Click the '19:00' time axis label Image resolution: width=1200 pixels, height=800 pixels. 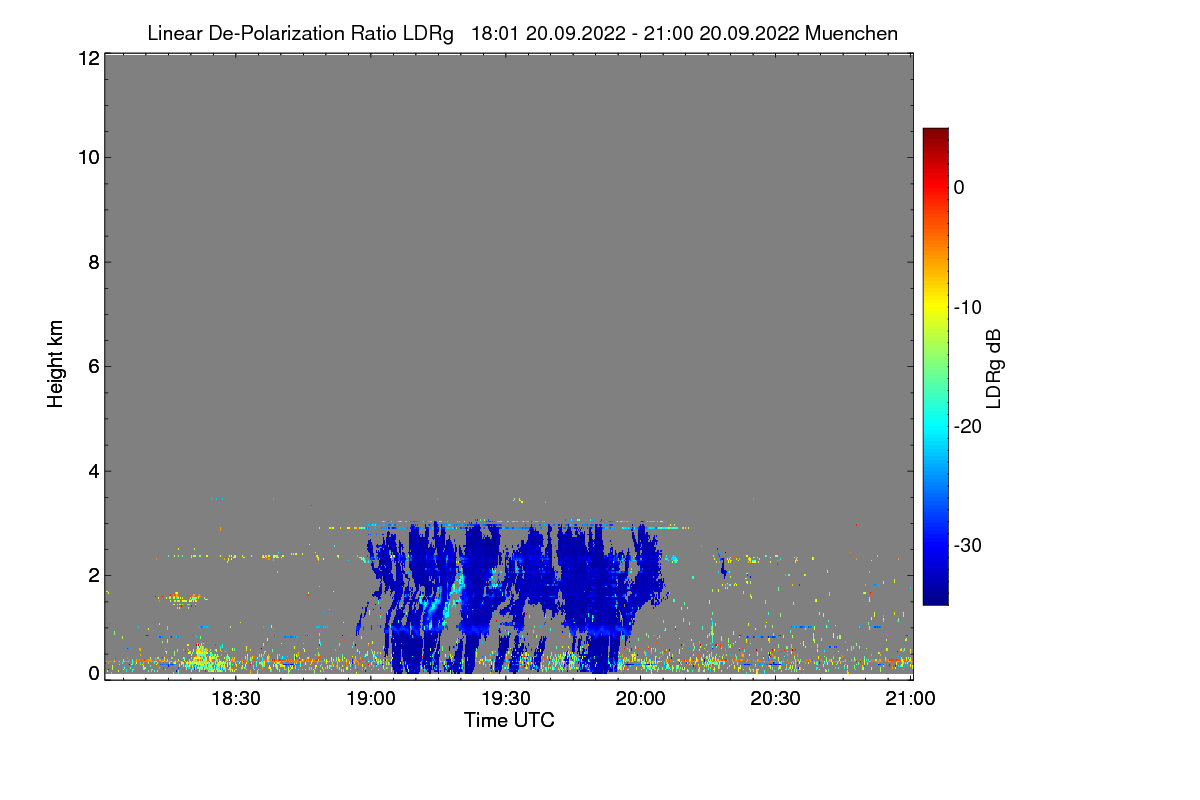[x=371, y=698]
